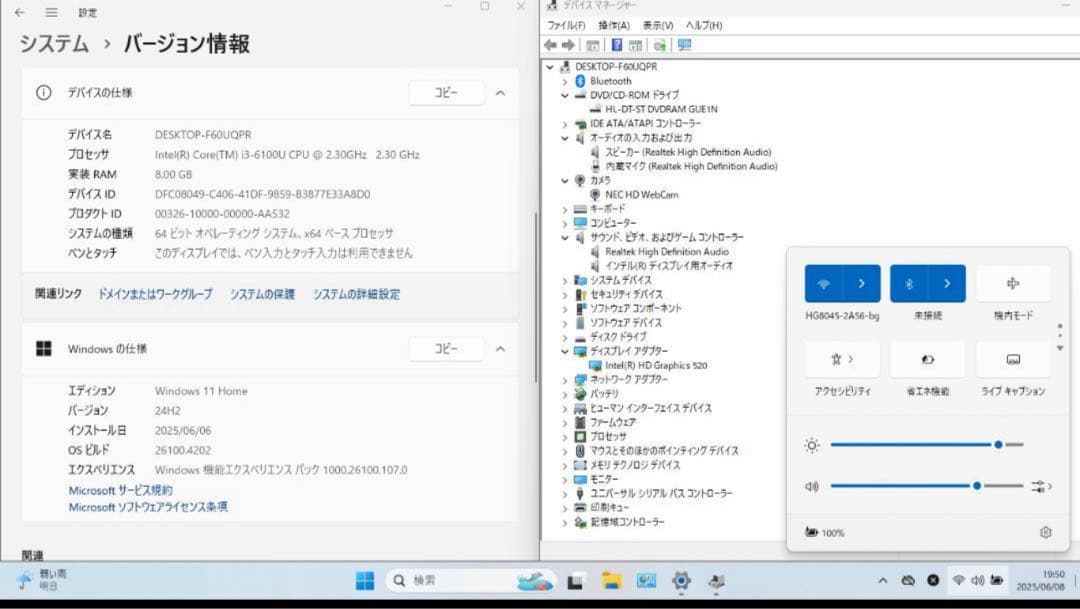Viewport: 1080px width, 609px height.
Task: Turn on ライブ キャプション (live captions)
Action: coord(1013,359)
